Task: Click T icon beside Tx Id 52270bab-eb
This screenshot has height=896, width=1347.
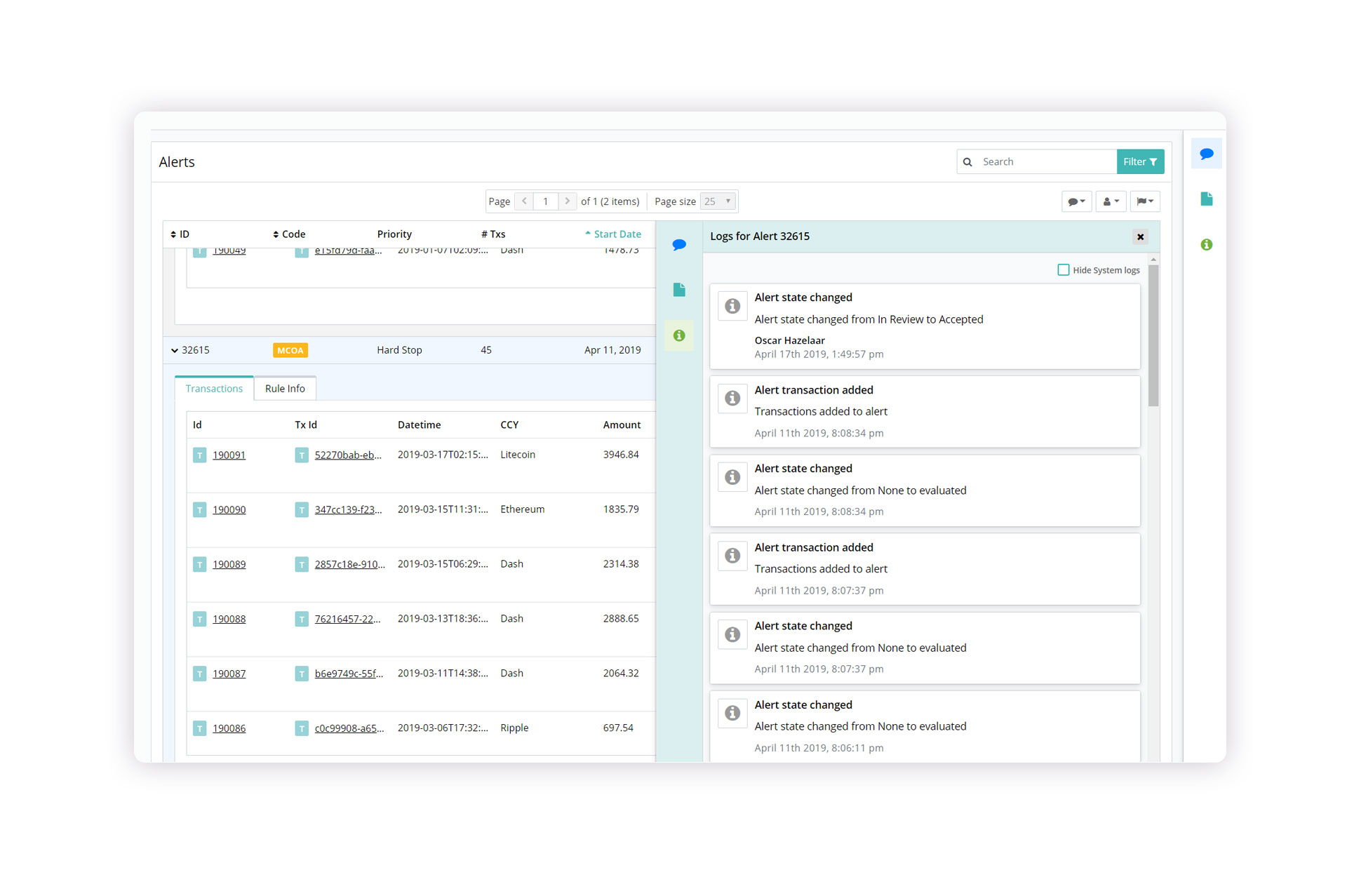Action: point(301,455)
